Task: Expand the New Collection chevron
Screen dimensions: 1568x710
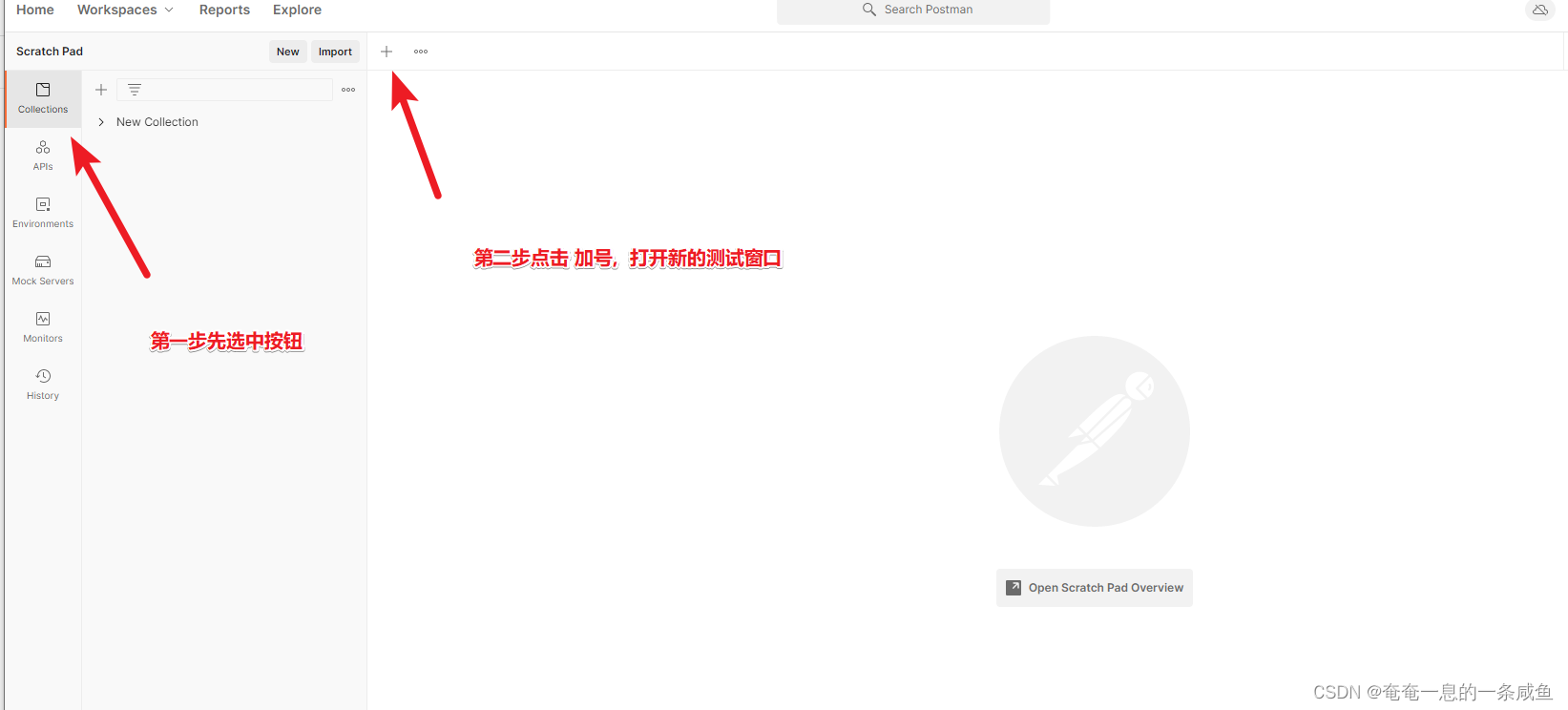Action: (x=101, y=122)
